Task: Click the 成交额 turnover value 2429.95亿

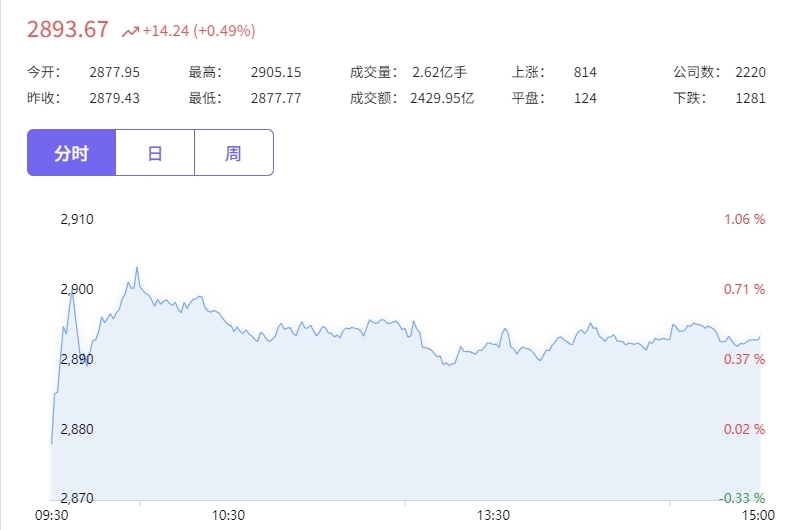Action: [442, 98]
